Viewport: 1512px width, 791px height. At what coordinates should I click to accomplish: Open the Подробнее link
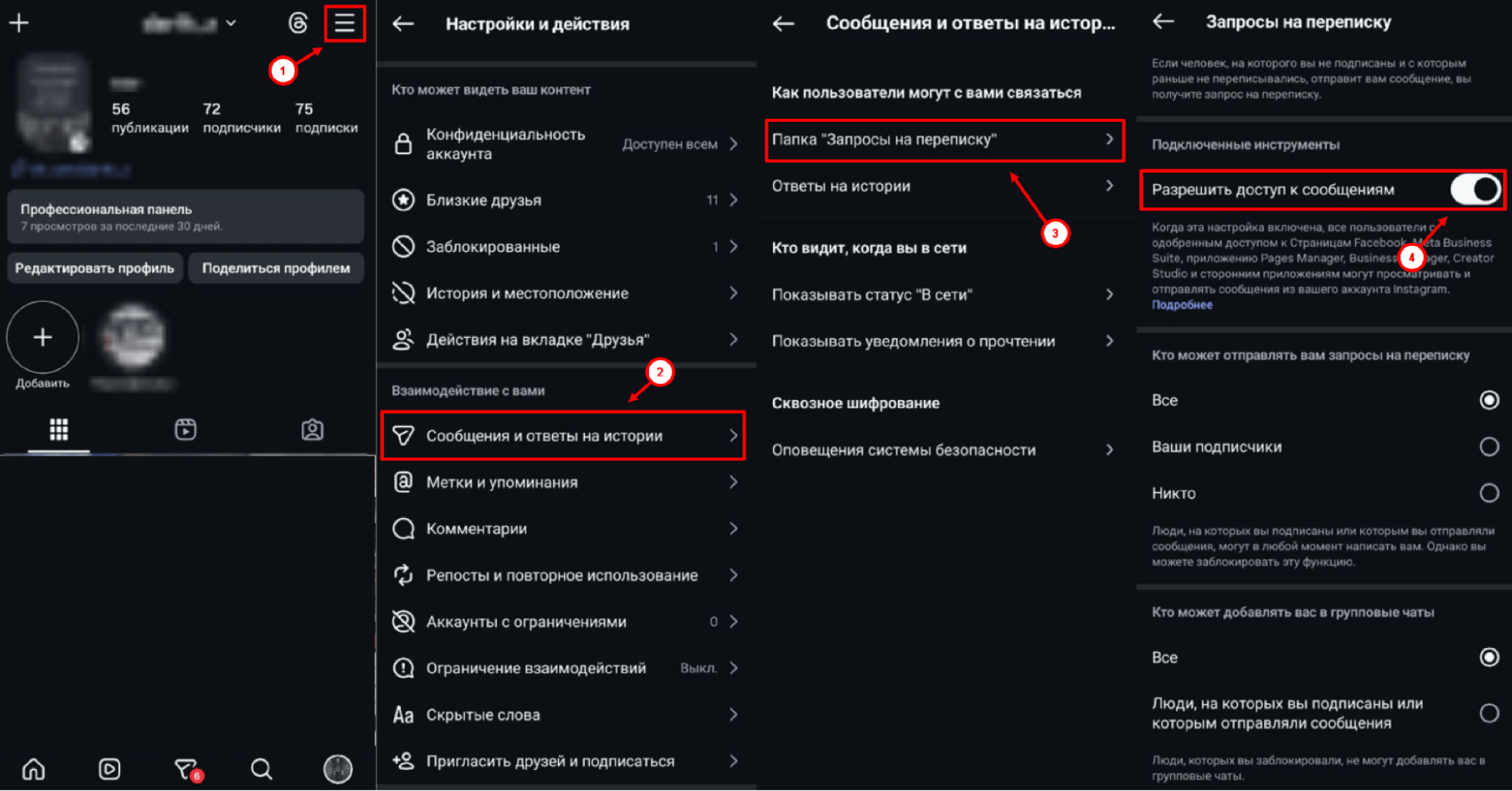click(x=1182, y=305)
